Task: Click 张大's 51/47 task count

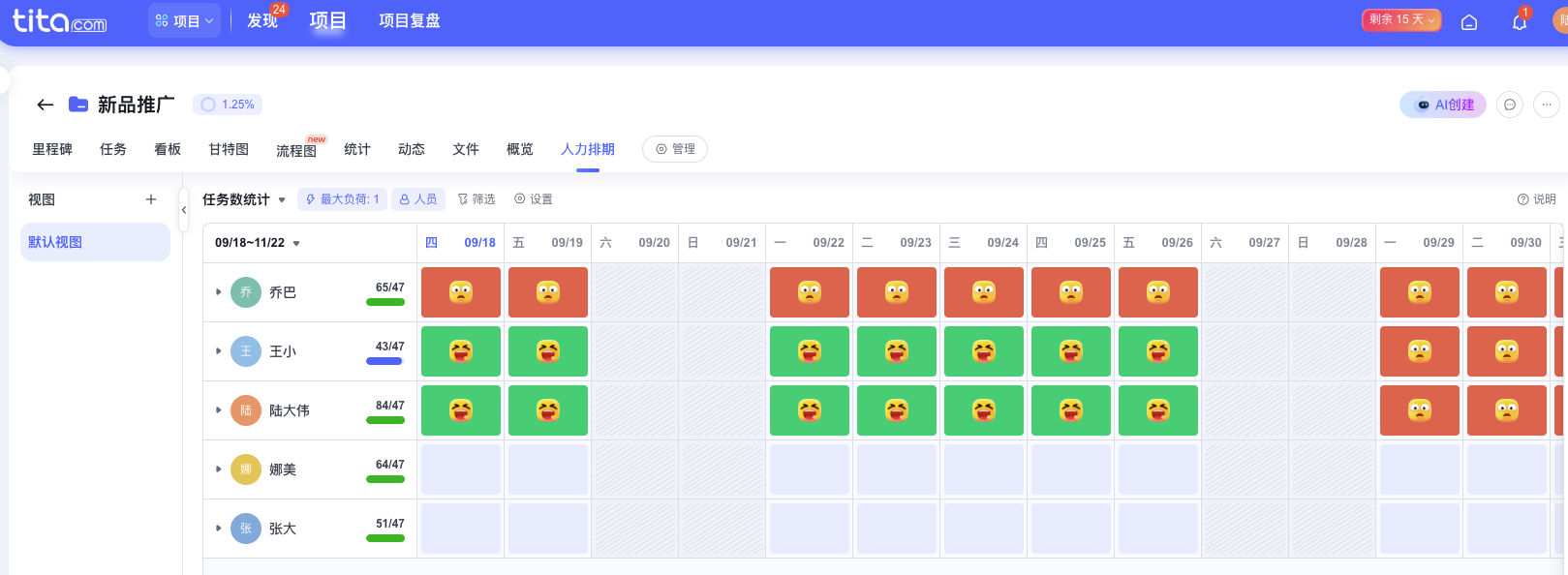Action: [390, 524]
